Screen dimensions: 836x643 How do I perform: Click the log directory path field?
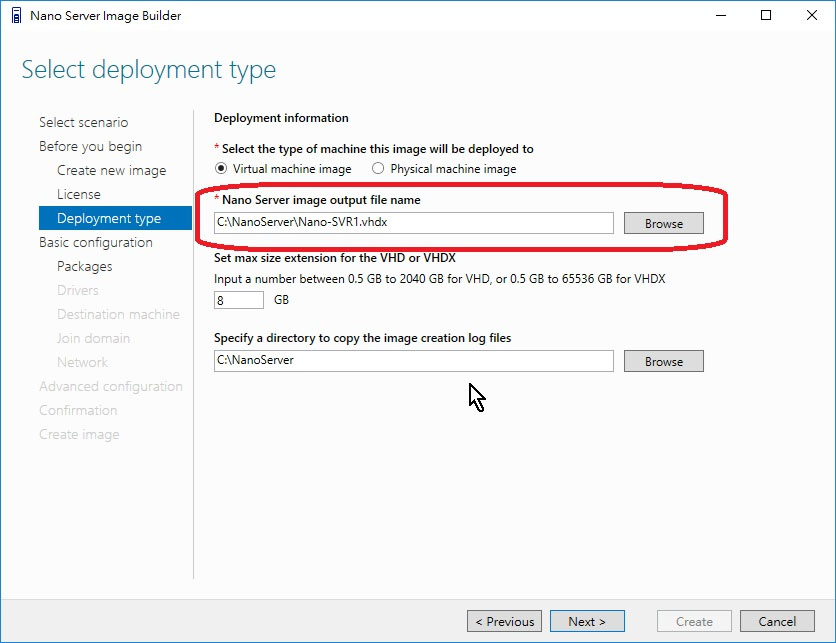(x=414, y=361)
